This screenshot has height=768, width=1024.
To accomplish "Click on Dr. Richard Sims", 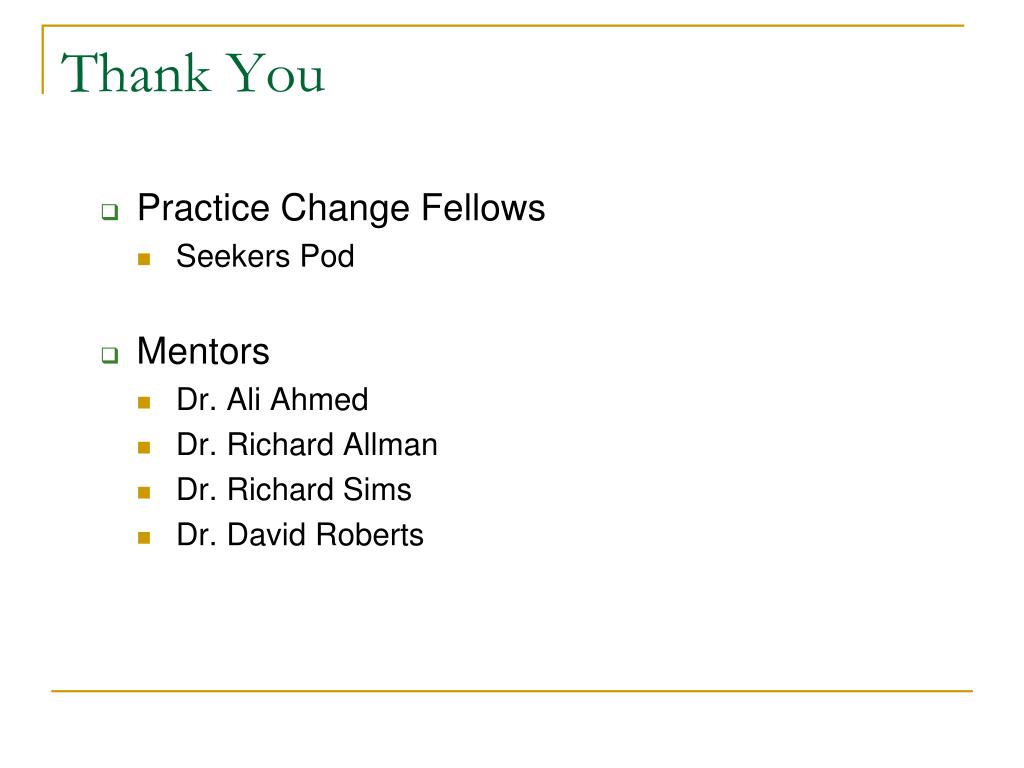I will coord(294,490).
